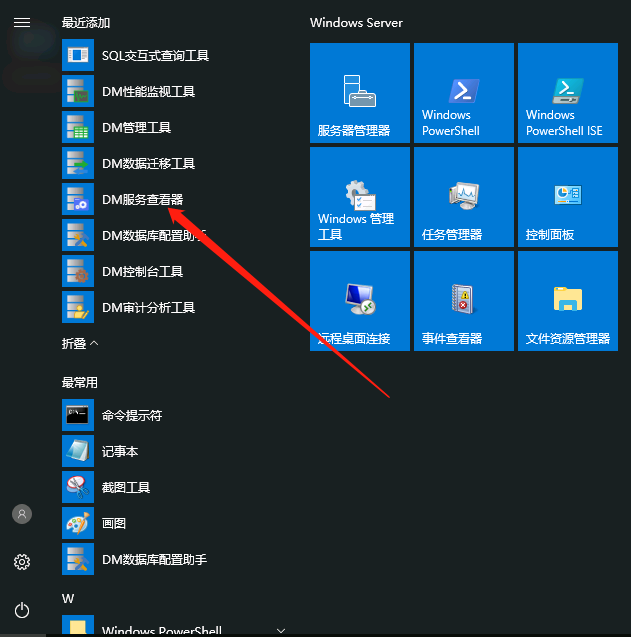Launch Windows PowerShell ISE tile
The width and height of the screenshot is (631, 637).
568,93
